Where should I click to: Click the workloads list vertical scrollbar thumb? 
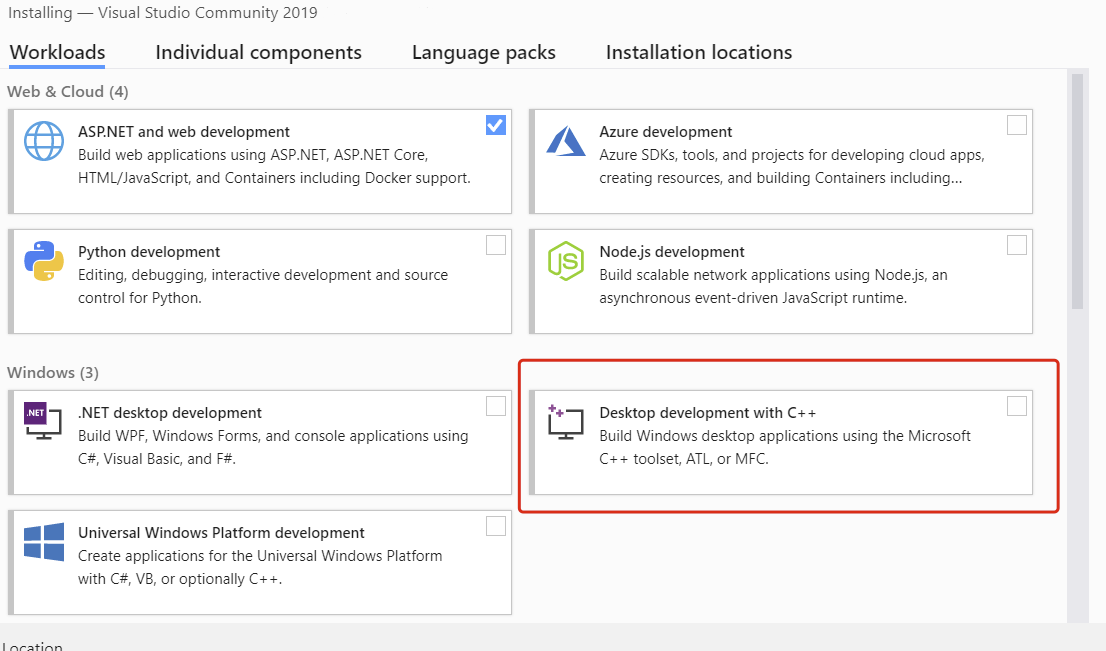(x=1077, y=190)
